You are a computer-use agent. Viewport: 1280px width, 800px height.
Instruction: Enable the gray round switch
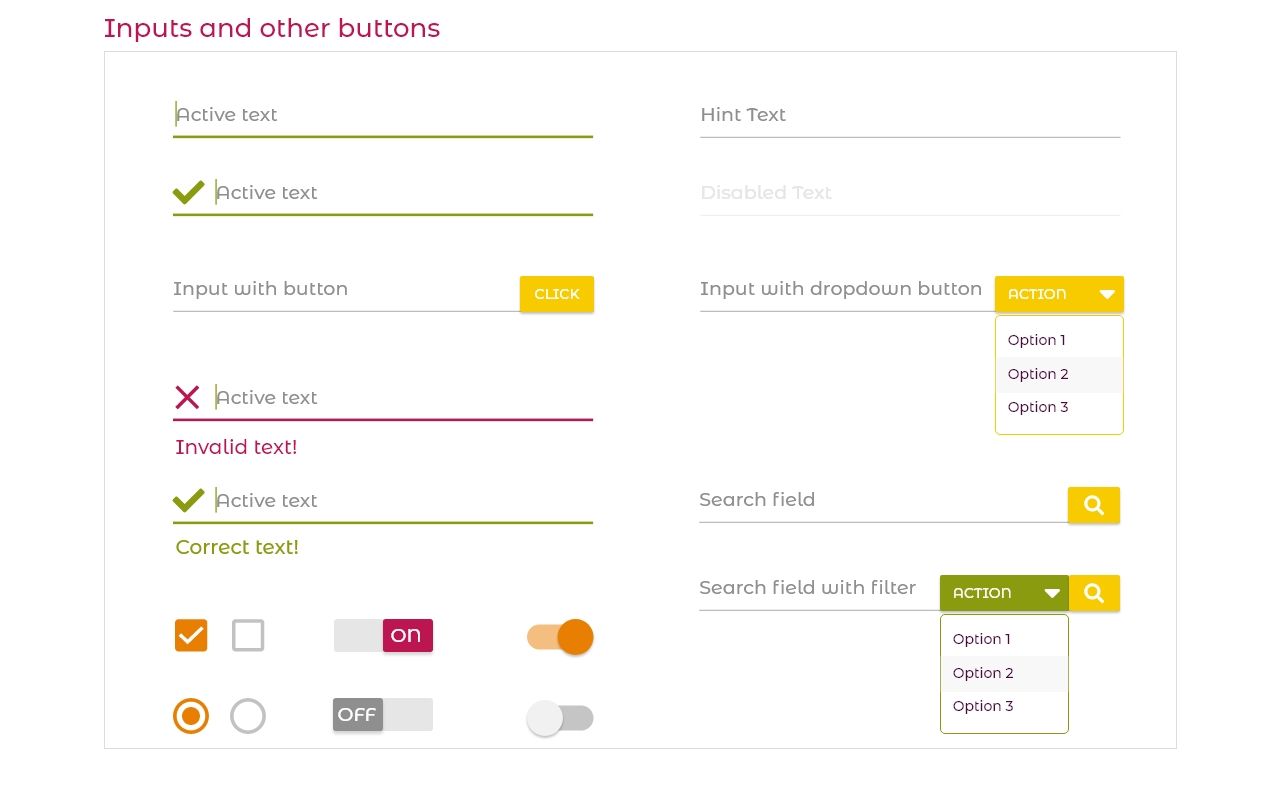560,718
